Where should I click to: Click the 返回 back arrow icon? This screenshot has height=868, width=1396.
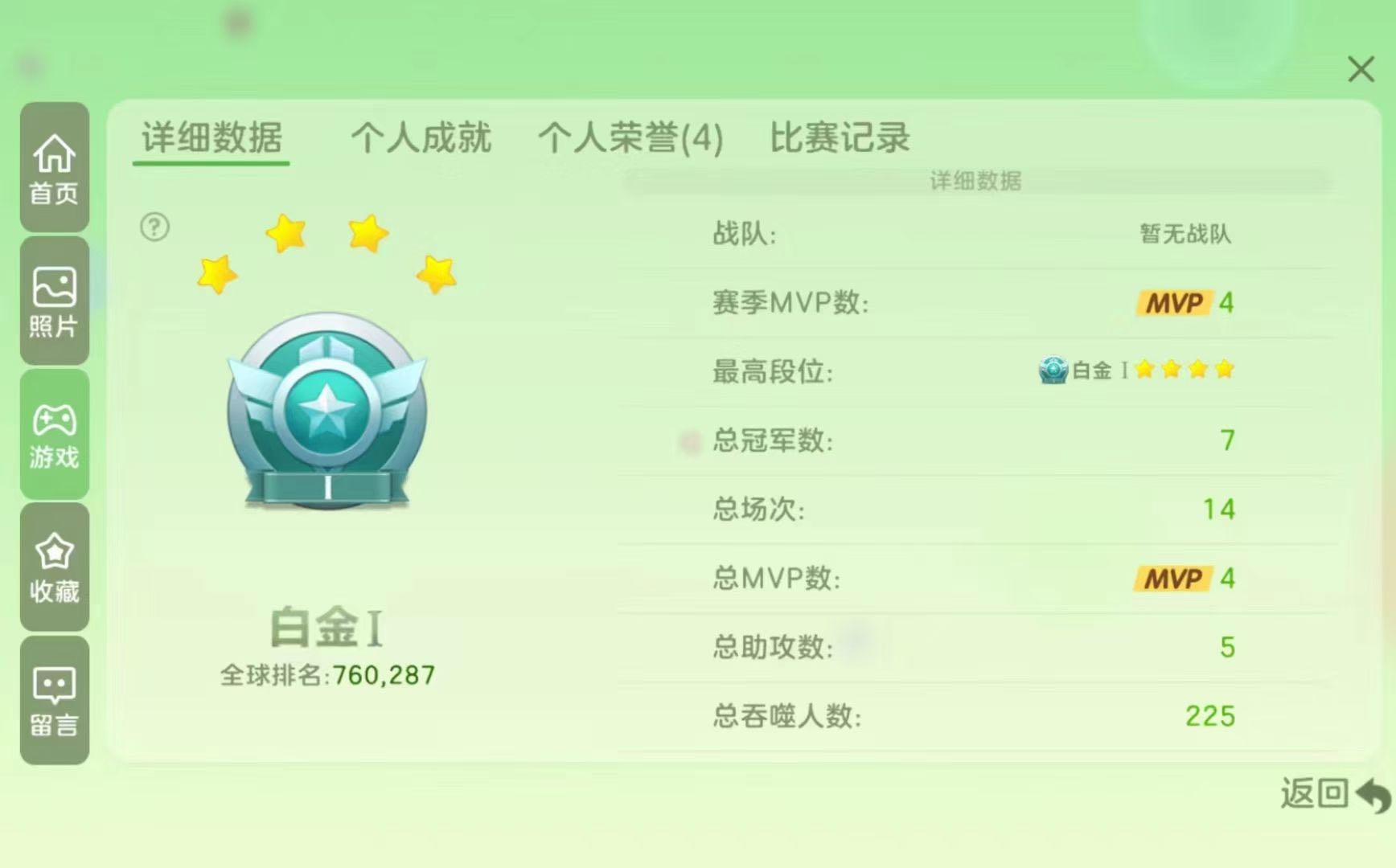(1373, 795)
